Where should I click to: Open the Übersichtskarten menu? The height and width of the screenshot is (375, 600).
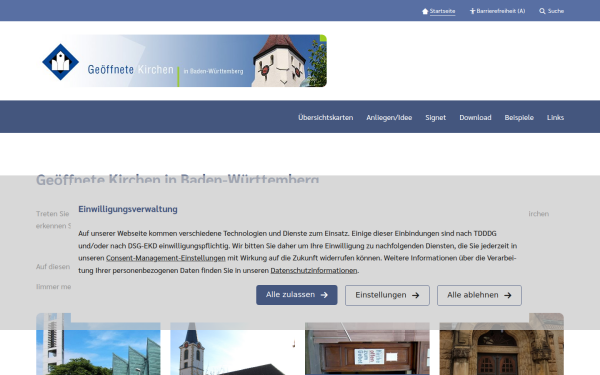pos(326,117)
